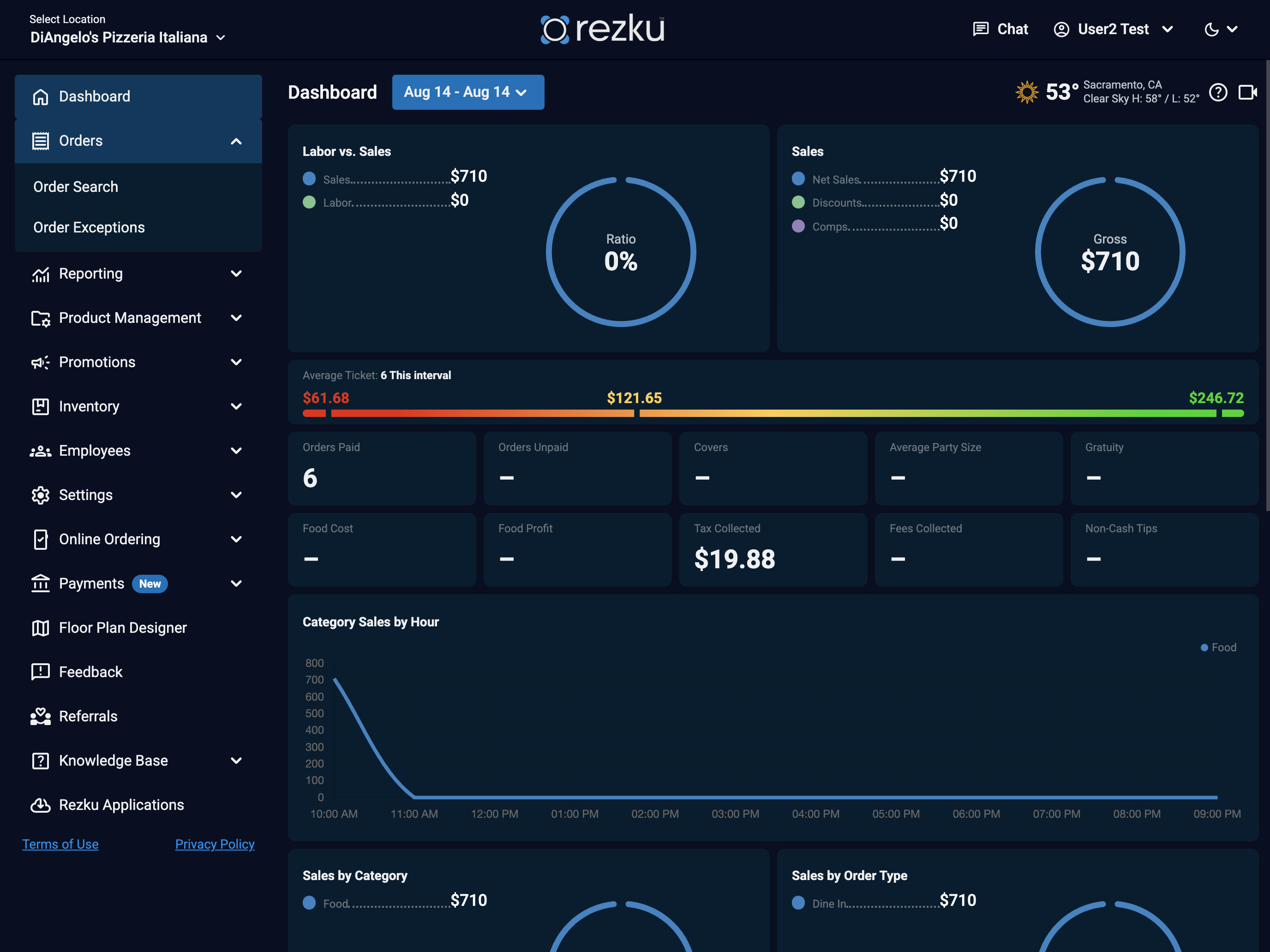Click the Rezku Applications label
Viewport: 1270px width, 952px height.
(122, 805)
